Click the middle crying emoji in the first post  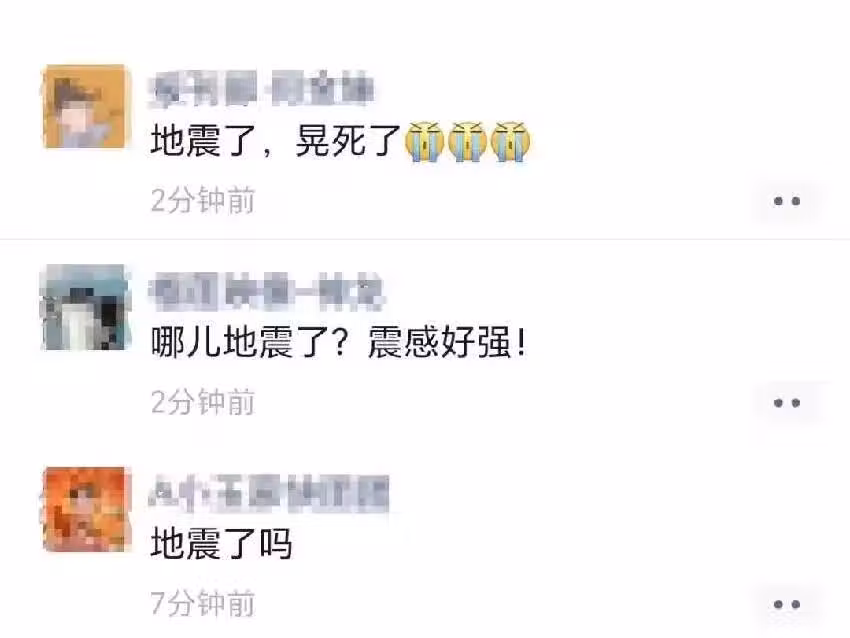coord(467,141)
